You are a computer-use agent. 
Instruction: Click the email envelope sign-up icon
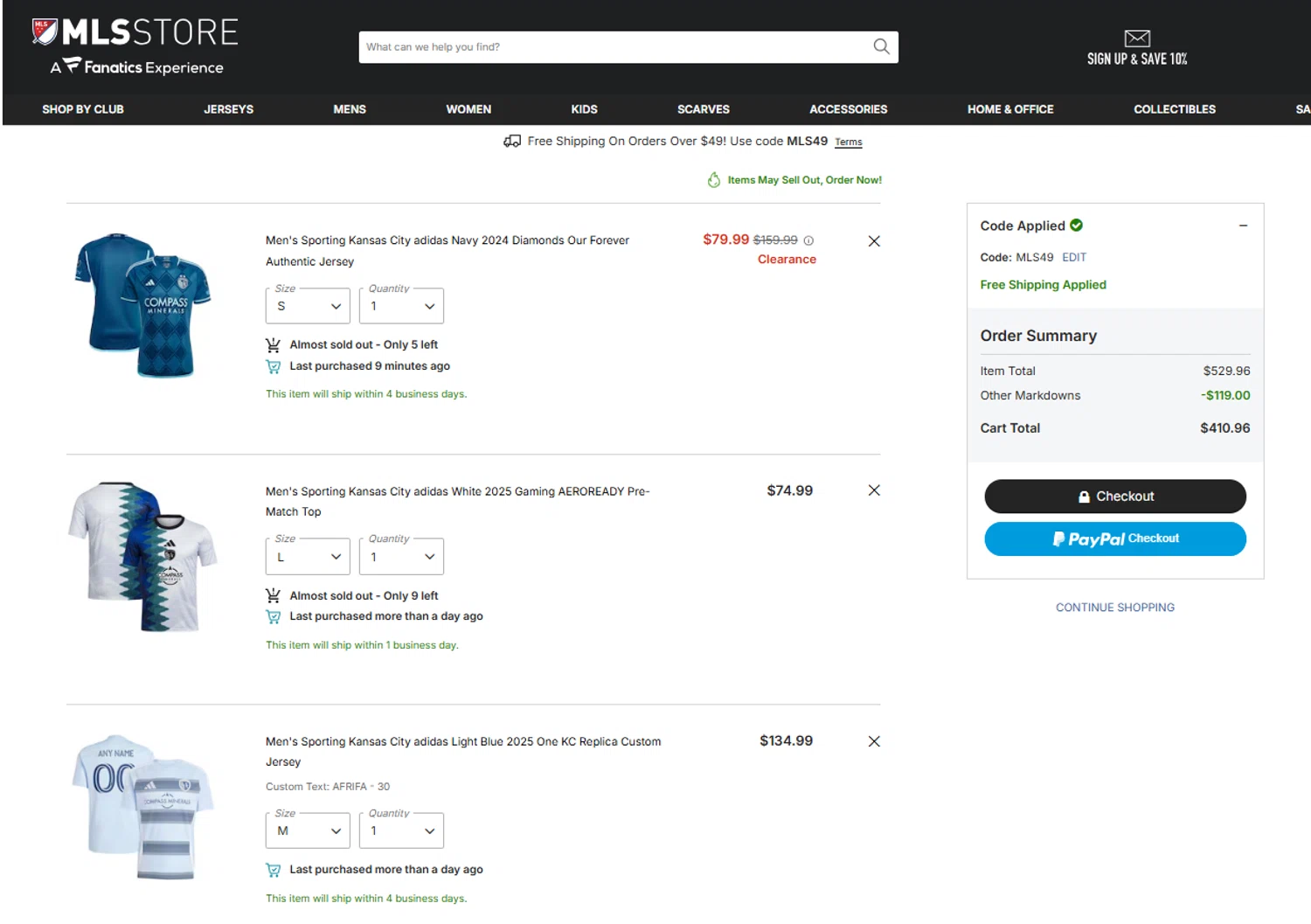1136,38
